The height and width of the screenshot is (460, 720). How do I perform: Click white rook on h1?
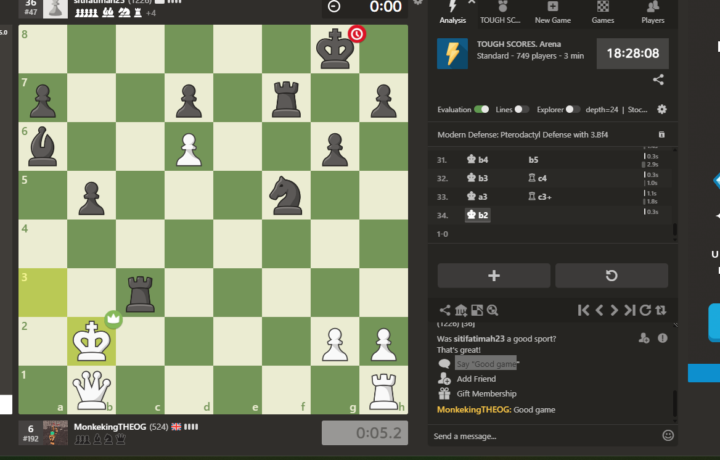[383, 390]
